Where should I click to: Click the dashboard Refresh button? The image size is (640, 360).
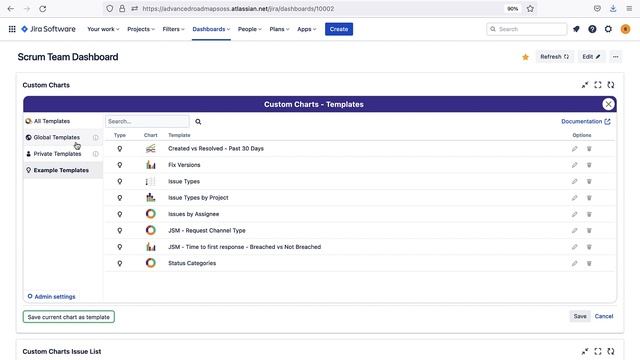pyautogui.click(x=554, y=57)
